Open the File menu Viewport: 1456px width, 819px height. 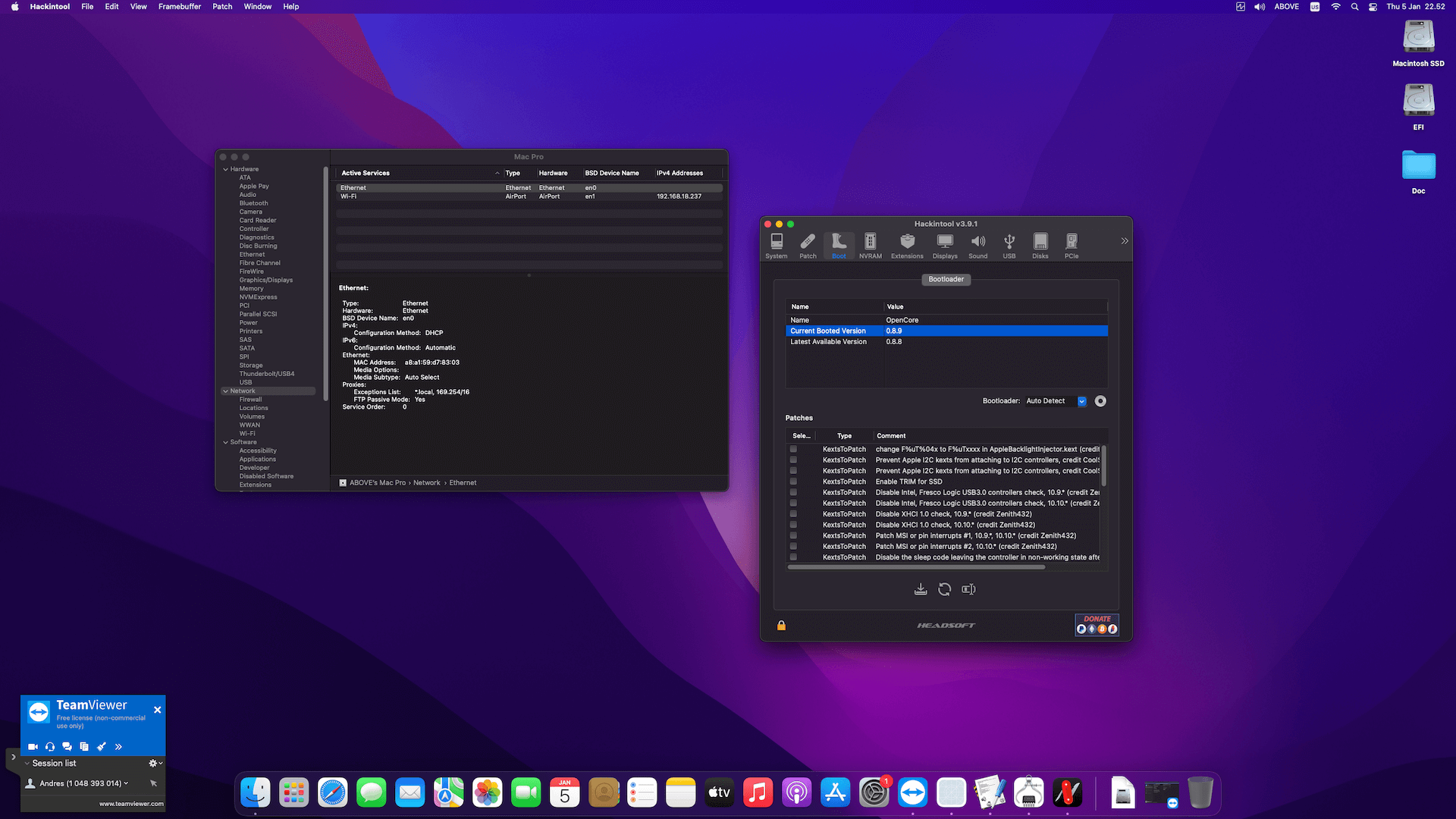tap(87, 7)
